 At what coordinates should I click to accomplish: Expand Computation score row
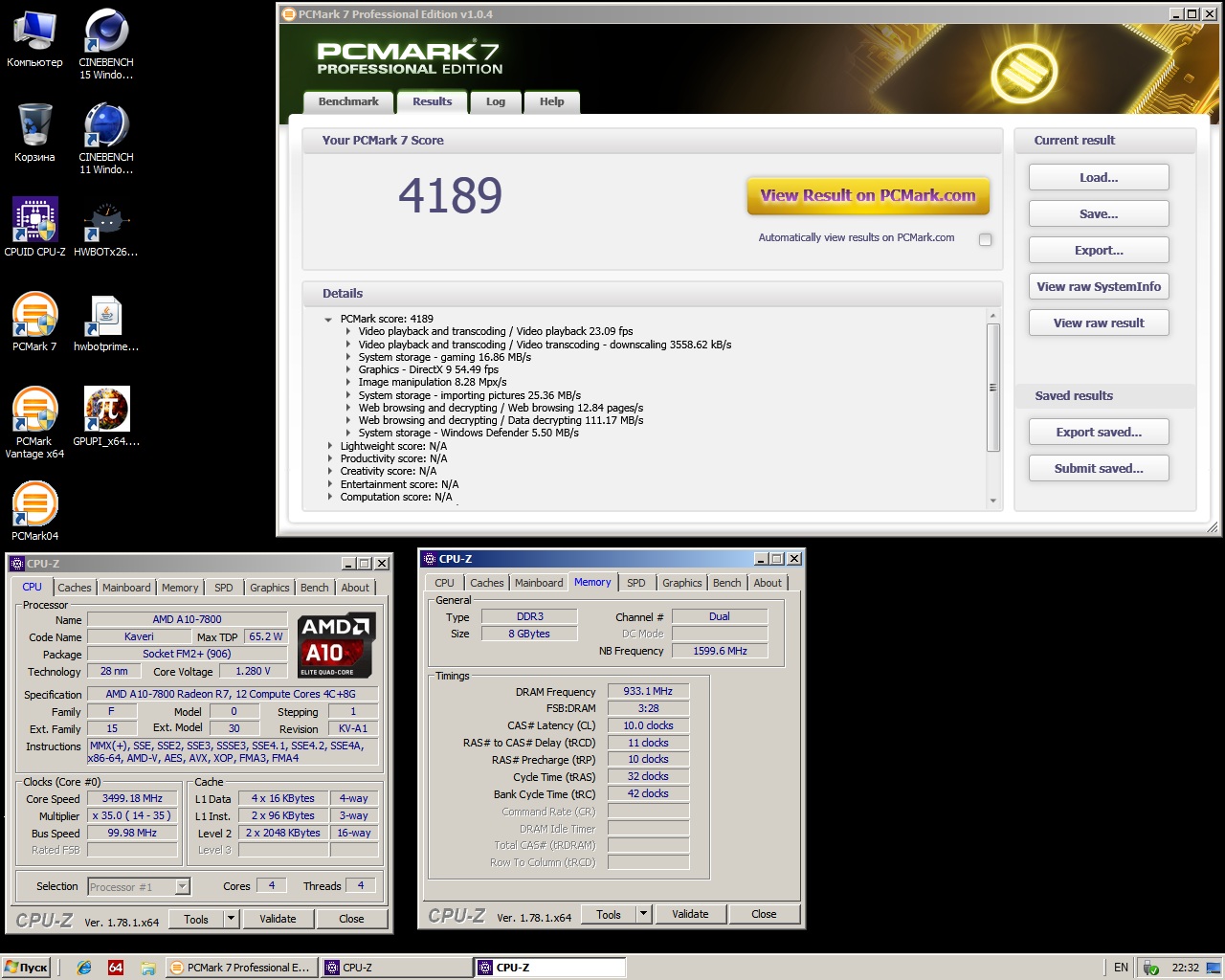(x=330, y=497)
